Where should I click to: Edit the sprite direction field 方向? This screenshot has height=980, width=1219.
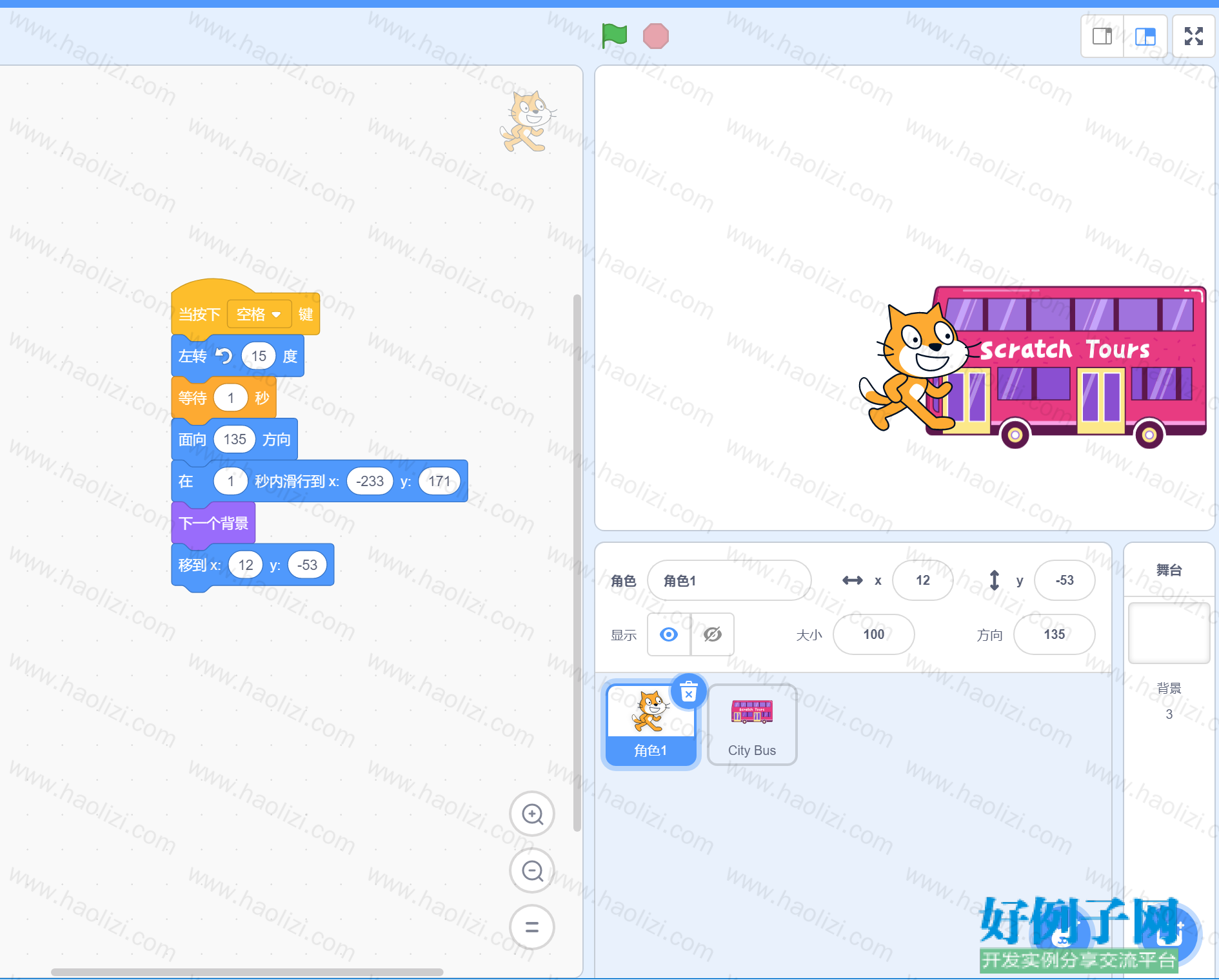tap(1055, 634)
